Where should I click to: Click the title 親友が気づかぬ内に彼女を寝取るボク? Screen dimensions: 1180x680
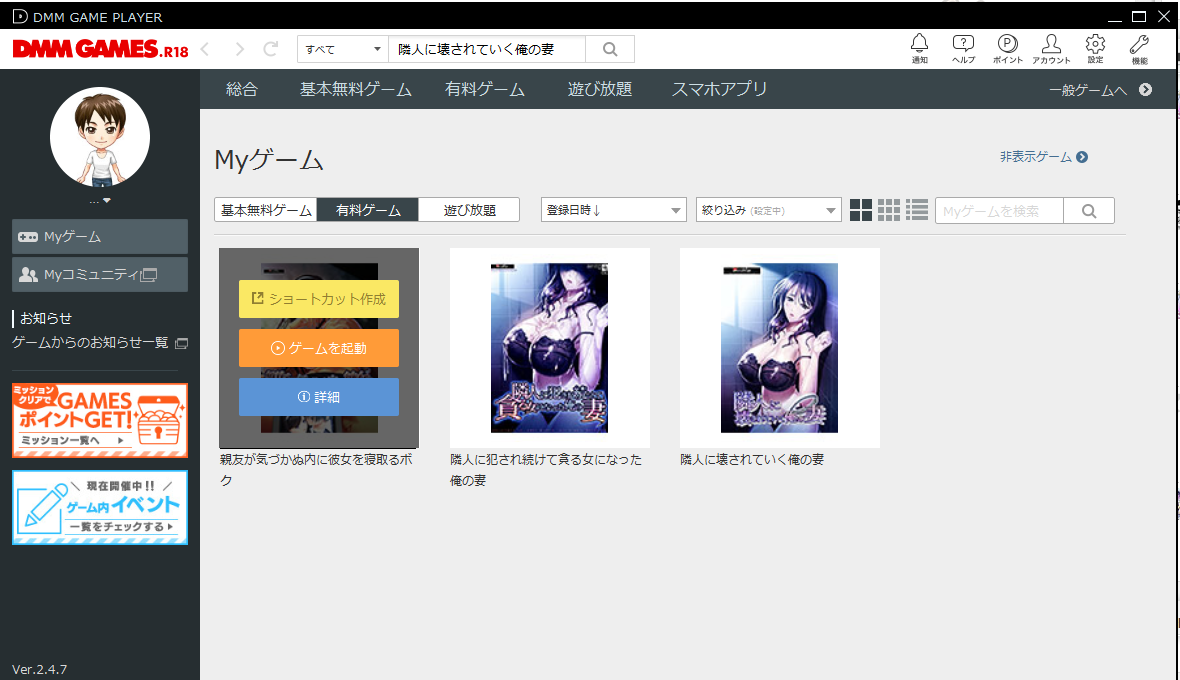317,469
